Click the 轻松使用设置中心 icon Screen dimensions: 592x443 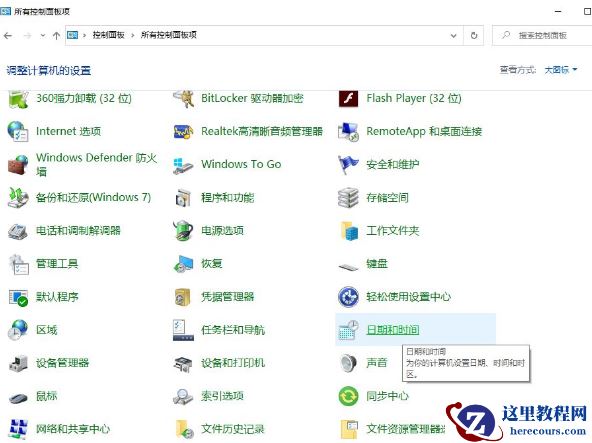point(348,297)
